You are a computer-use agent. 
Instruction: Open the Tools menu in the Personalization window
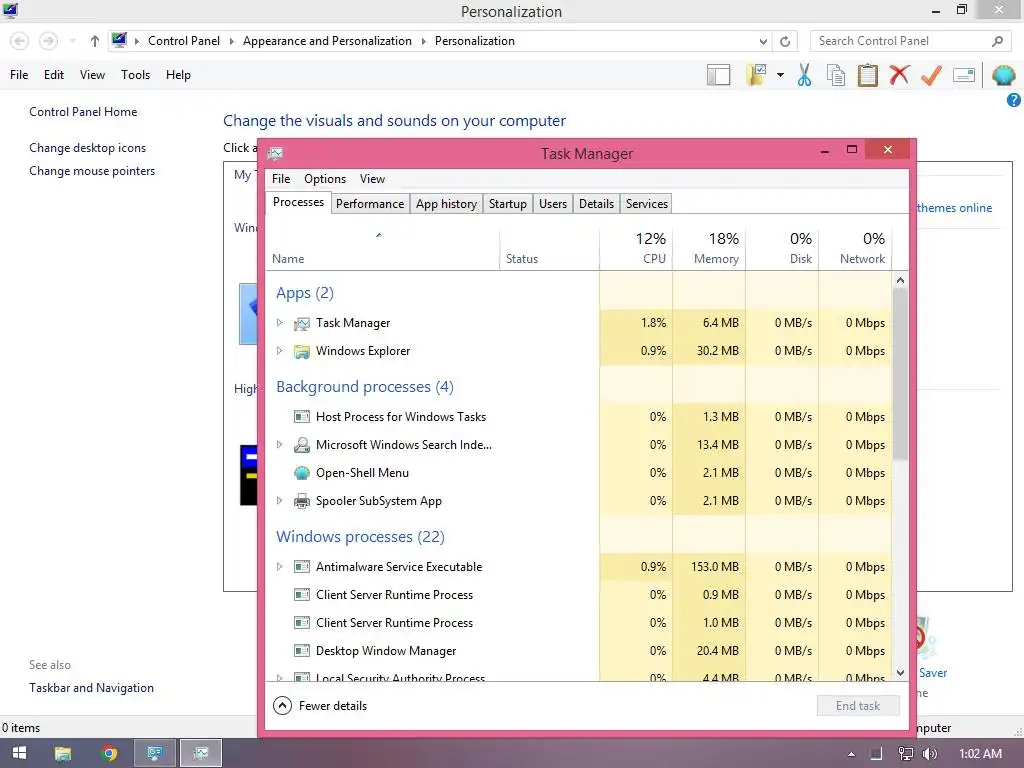135,75
